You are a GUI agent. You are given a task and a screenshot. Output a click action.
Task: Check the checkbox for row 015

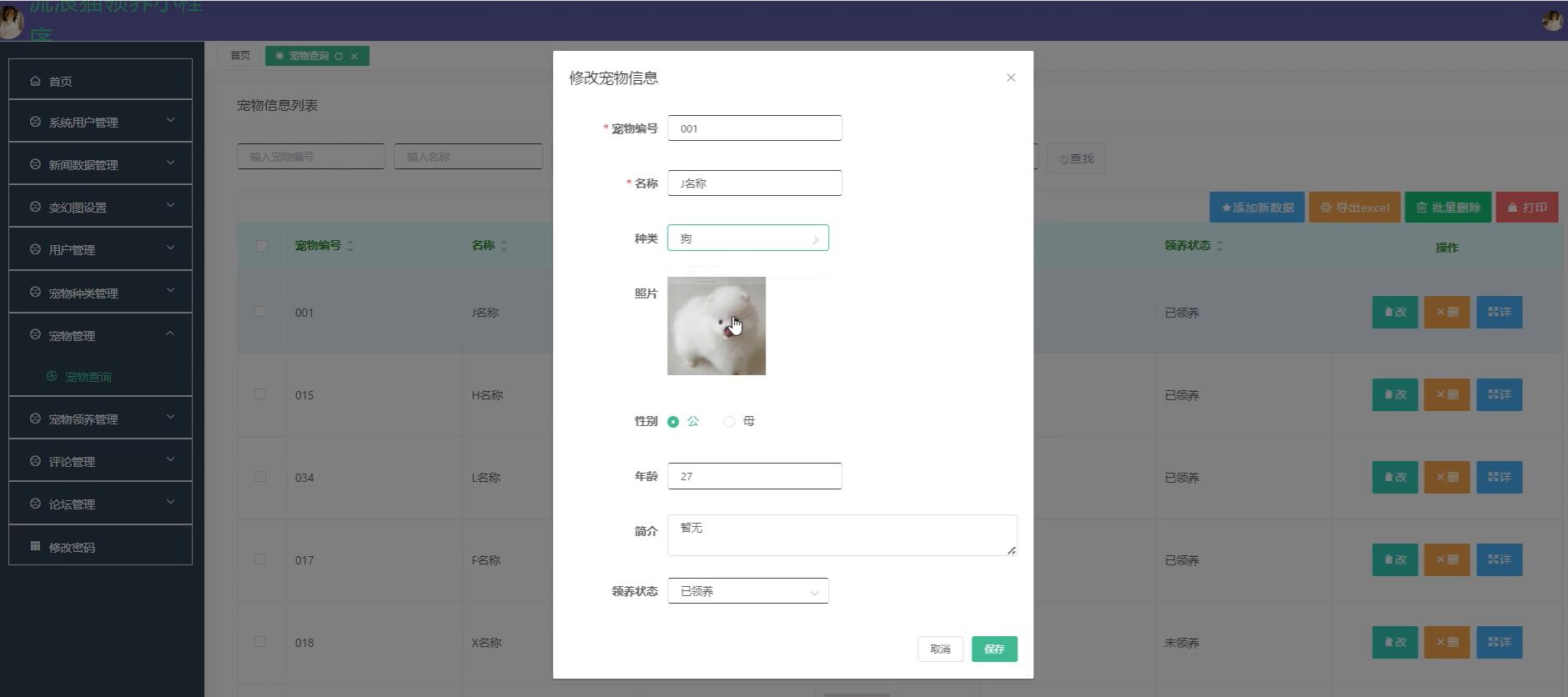click(x=260, y=394)
